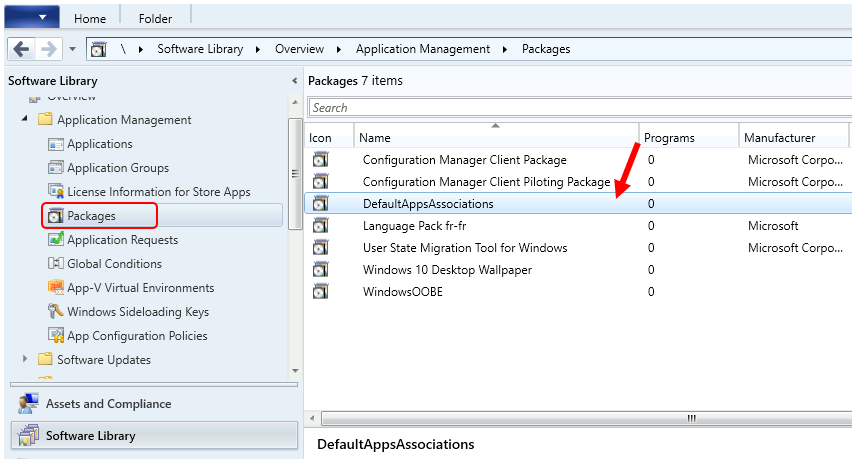860x466 pixels.
Task: Open the Software Library workspace button
Action: click(x=155, y=436)
